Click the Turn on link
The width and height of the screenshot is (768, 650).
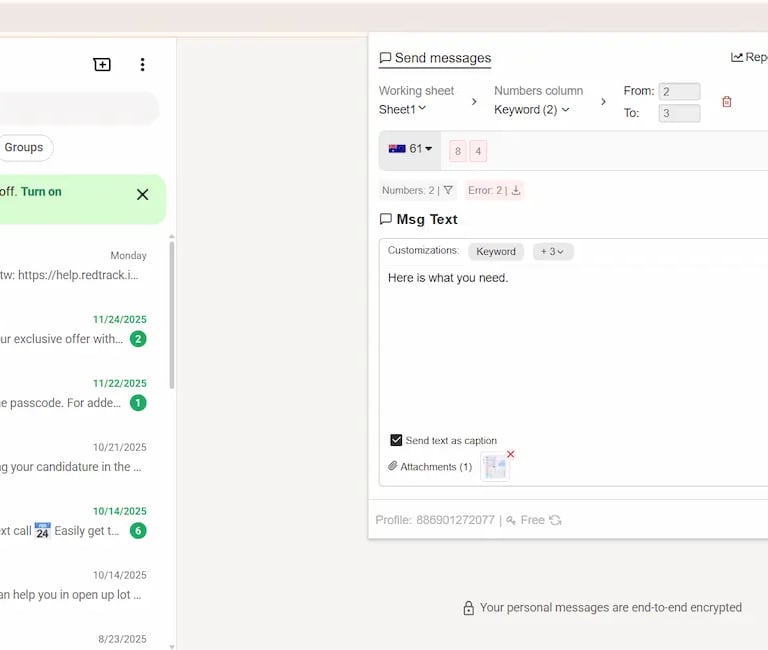click(x=41, y=192)
